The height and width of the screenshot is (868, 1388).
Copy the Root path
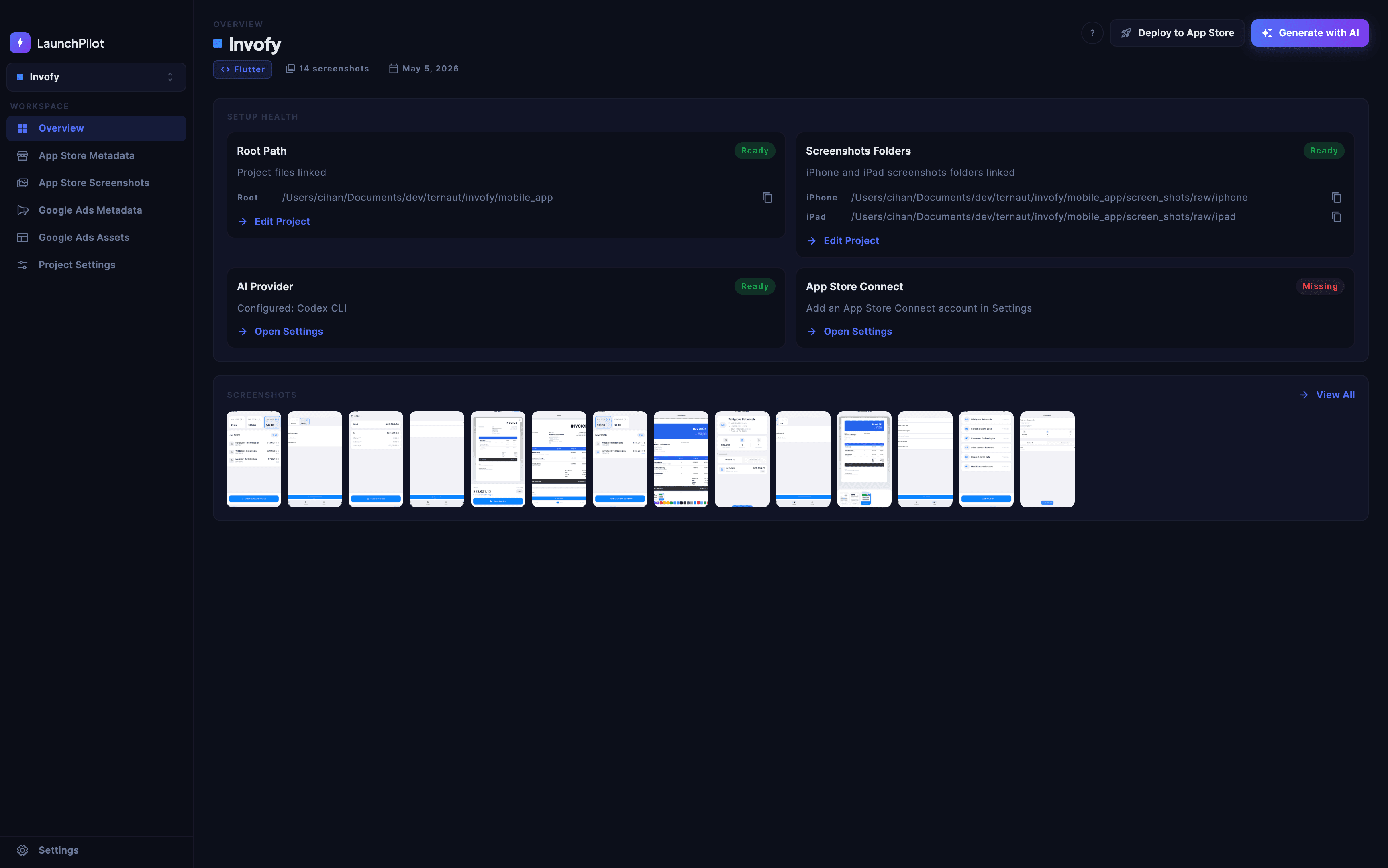767,198
